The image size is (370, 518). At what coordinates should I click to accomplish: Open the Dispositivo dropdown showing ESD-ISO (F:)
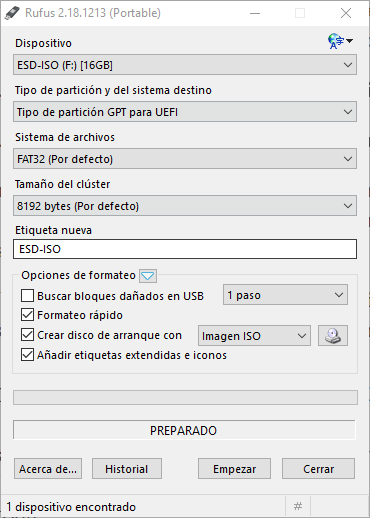pyautogui.click(x=185, y=65)
